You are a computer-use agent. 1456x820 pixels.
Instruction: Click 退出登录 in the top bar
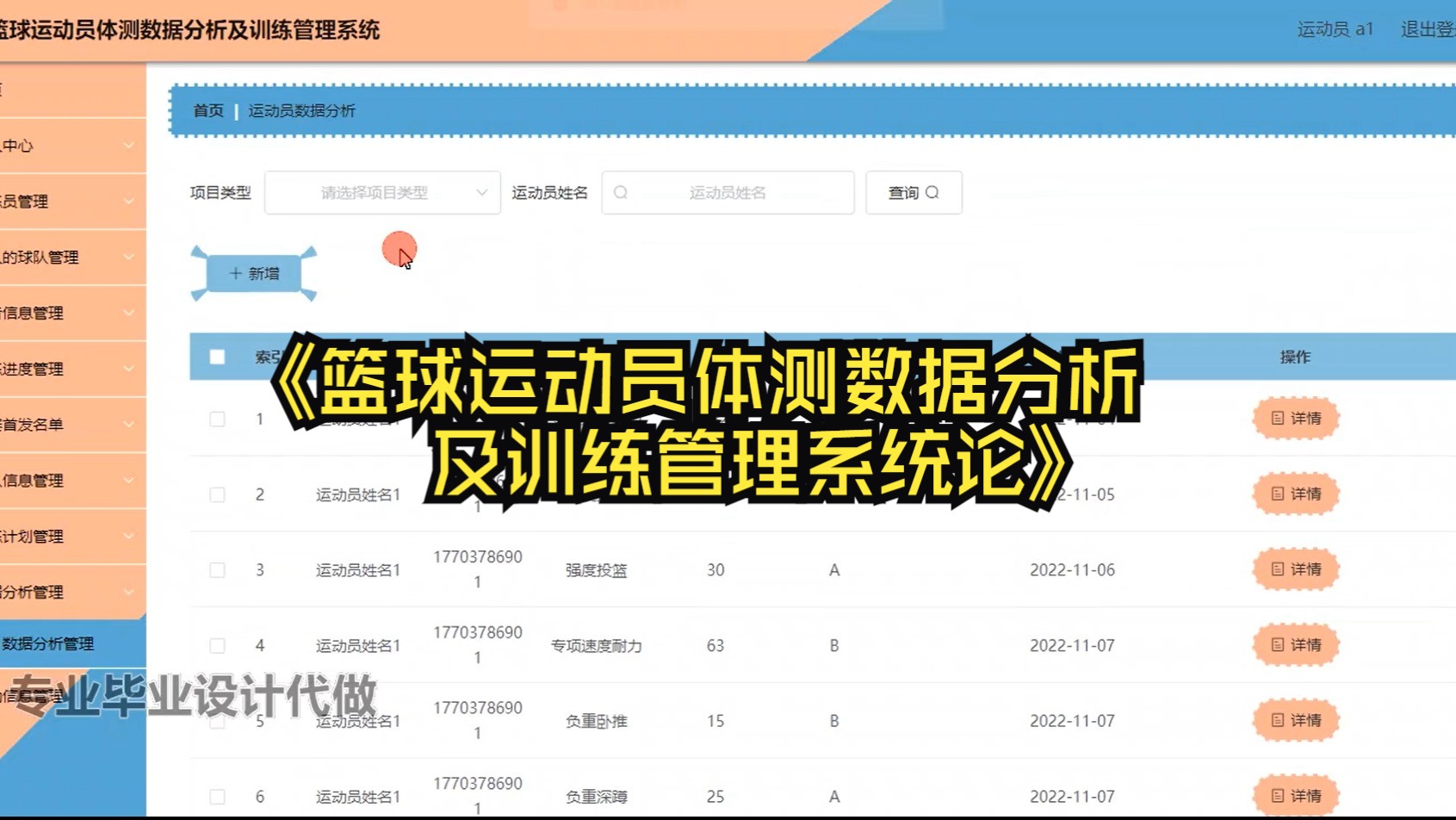click(1428, 29)
